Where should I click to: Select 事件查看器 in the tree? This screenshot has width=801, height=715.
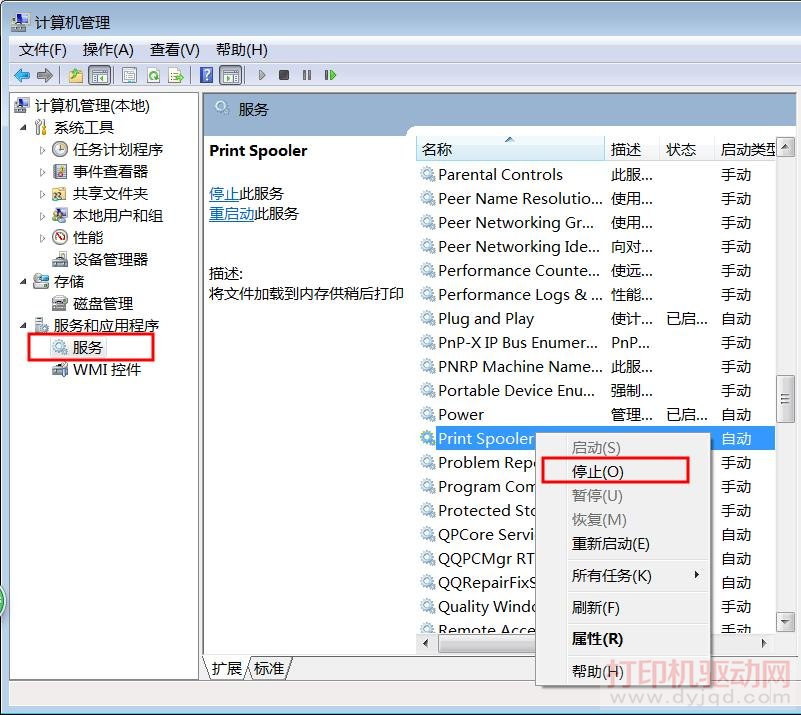point(110,172)
